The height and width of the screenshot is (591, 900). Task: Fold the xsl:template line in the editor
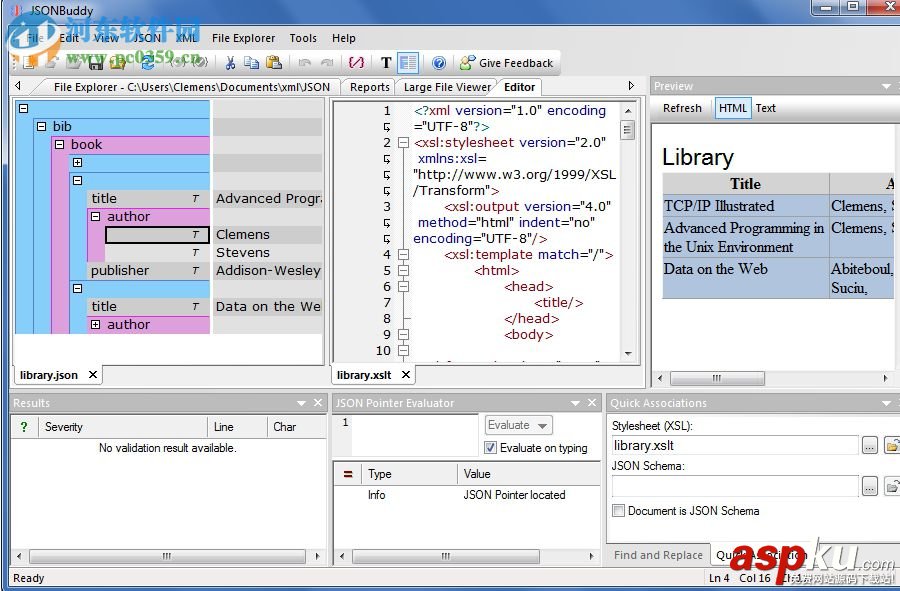[x=404, y=254]
